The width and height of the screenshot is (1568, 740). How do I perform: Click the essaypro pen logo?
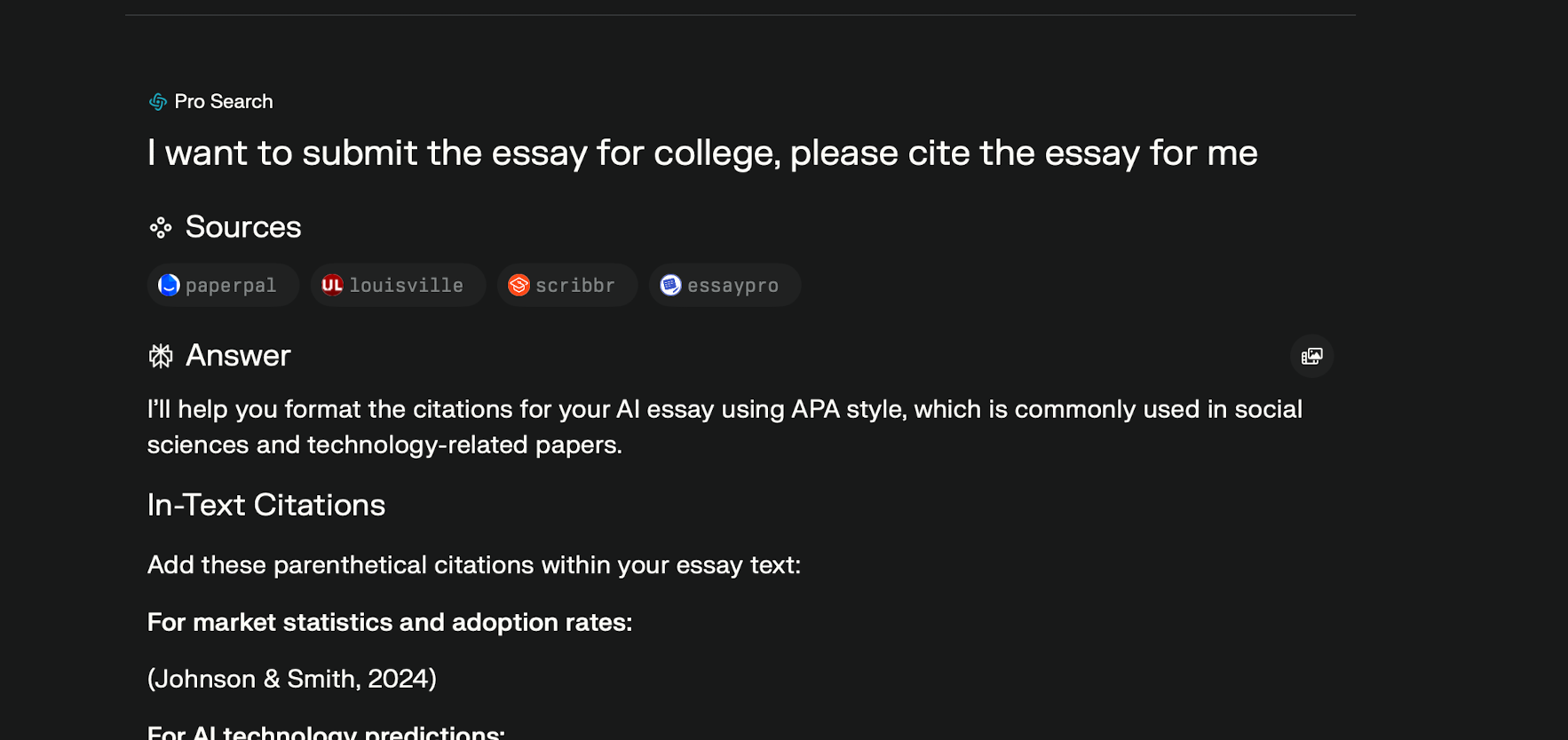[671, 285]
